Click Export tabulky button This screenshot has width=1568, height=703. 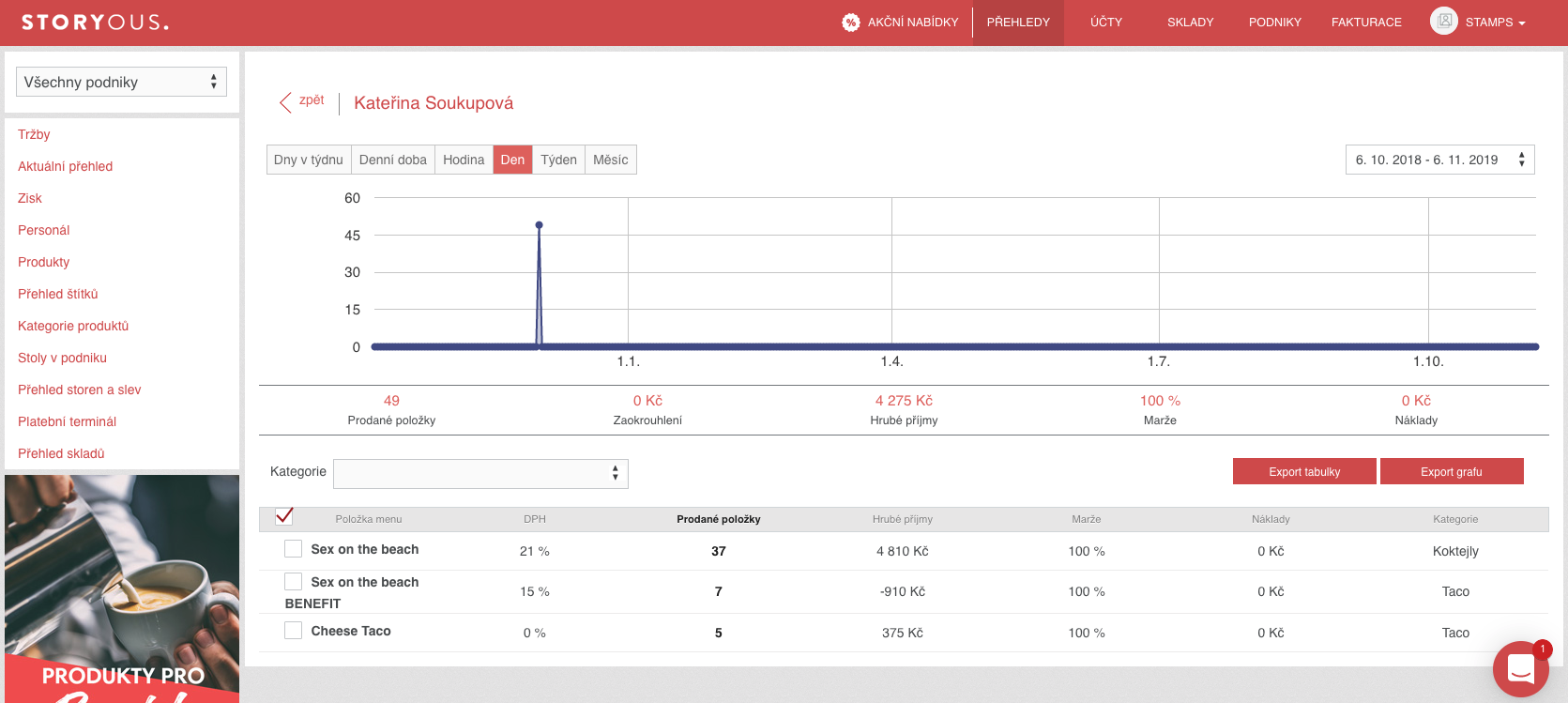coord(1304,471)
